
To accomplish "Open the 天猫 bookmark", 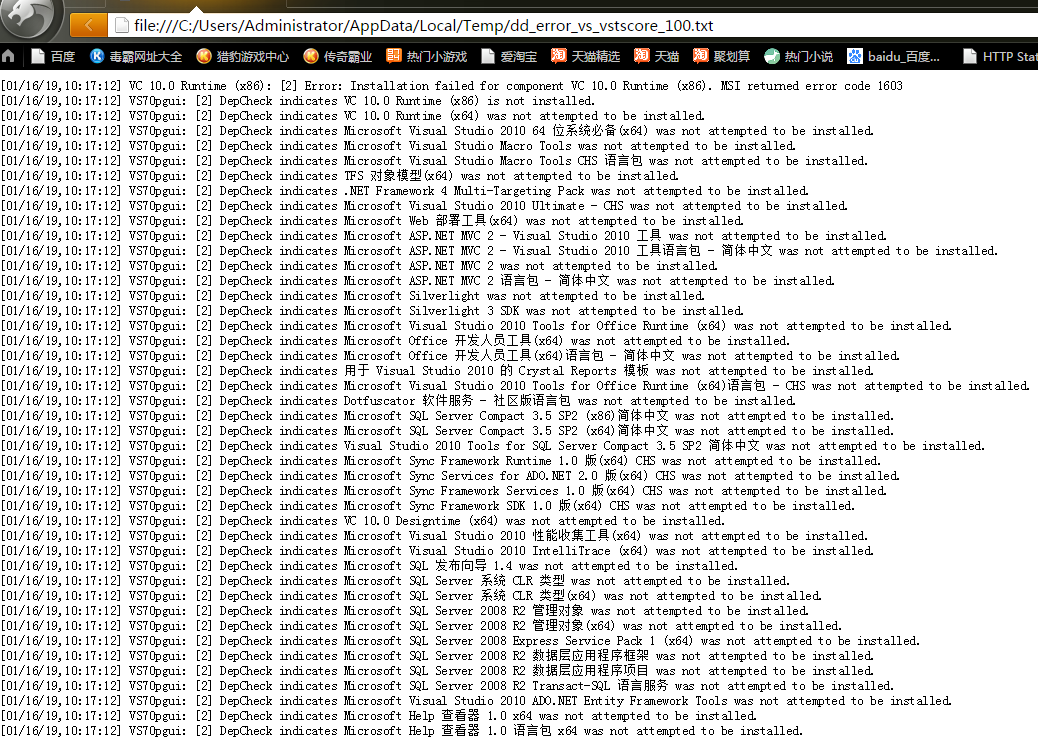I will point(657,56).
